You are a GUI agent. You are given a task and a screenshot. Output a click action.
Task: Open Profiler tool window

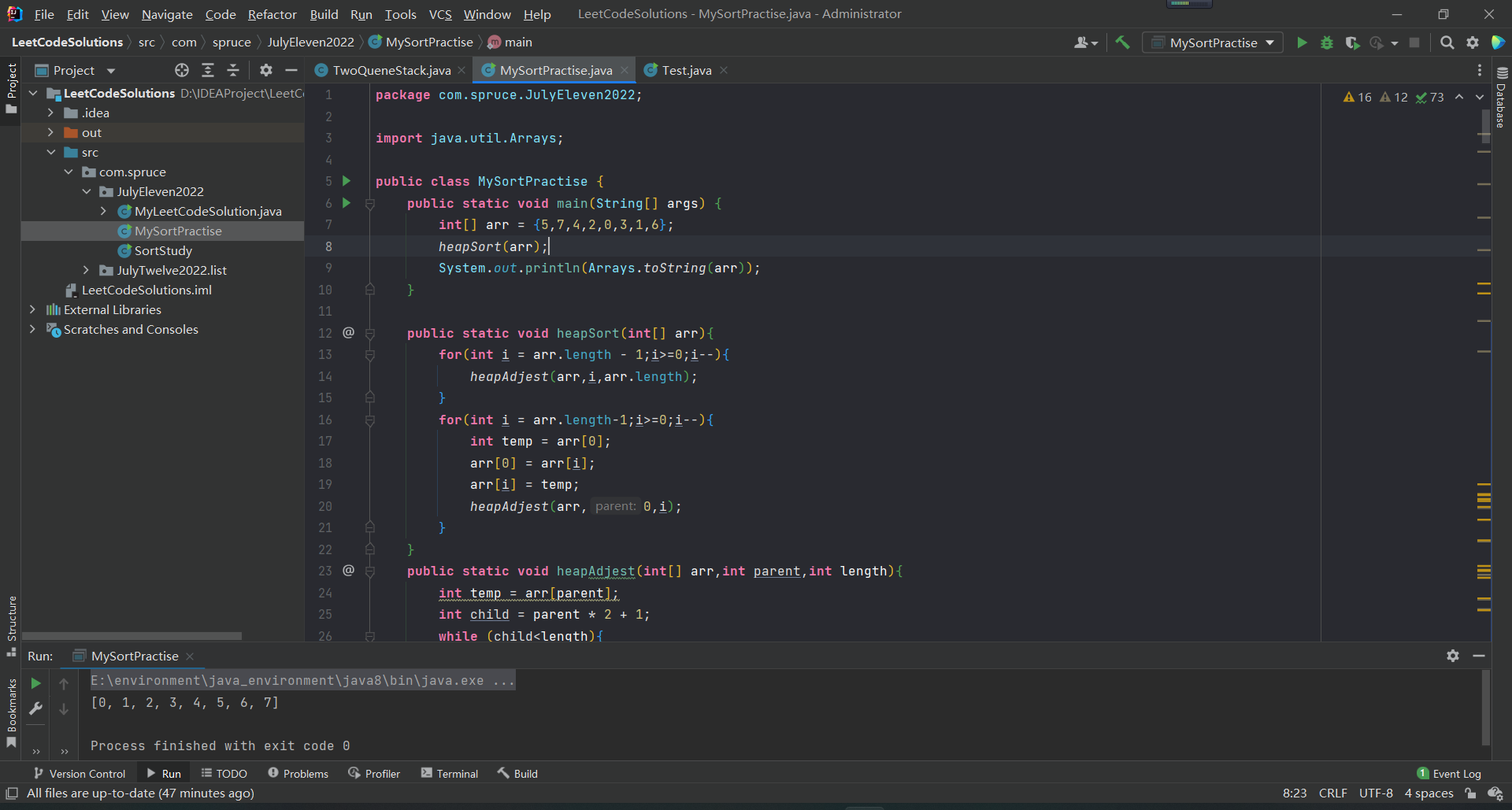point(375,774)
